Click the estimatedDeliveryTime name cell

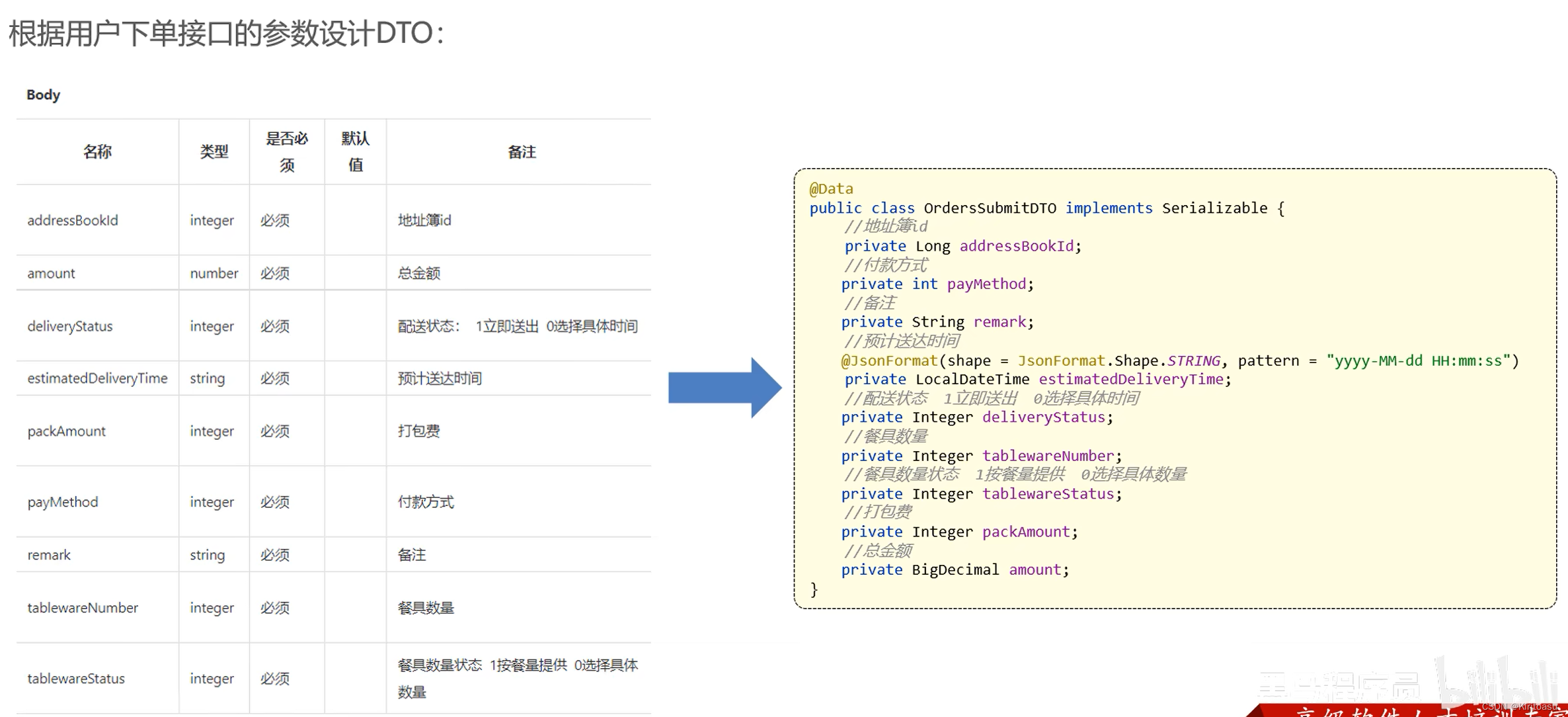tap(97, 378)
